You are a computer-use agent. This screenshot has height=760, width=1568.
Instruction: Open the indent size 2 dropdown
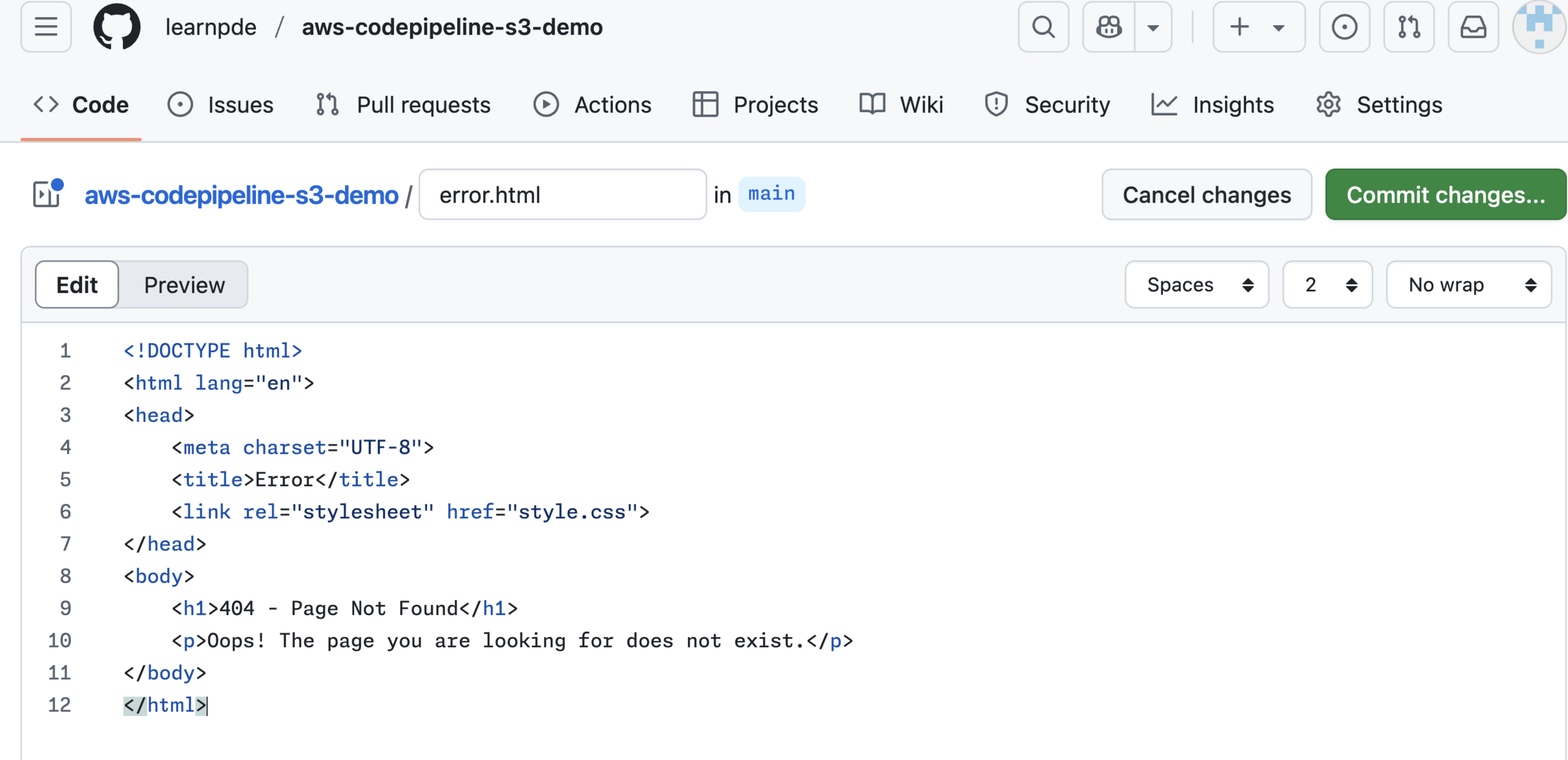coord(1327,285)
